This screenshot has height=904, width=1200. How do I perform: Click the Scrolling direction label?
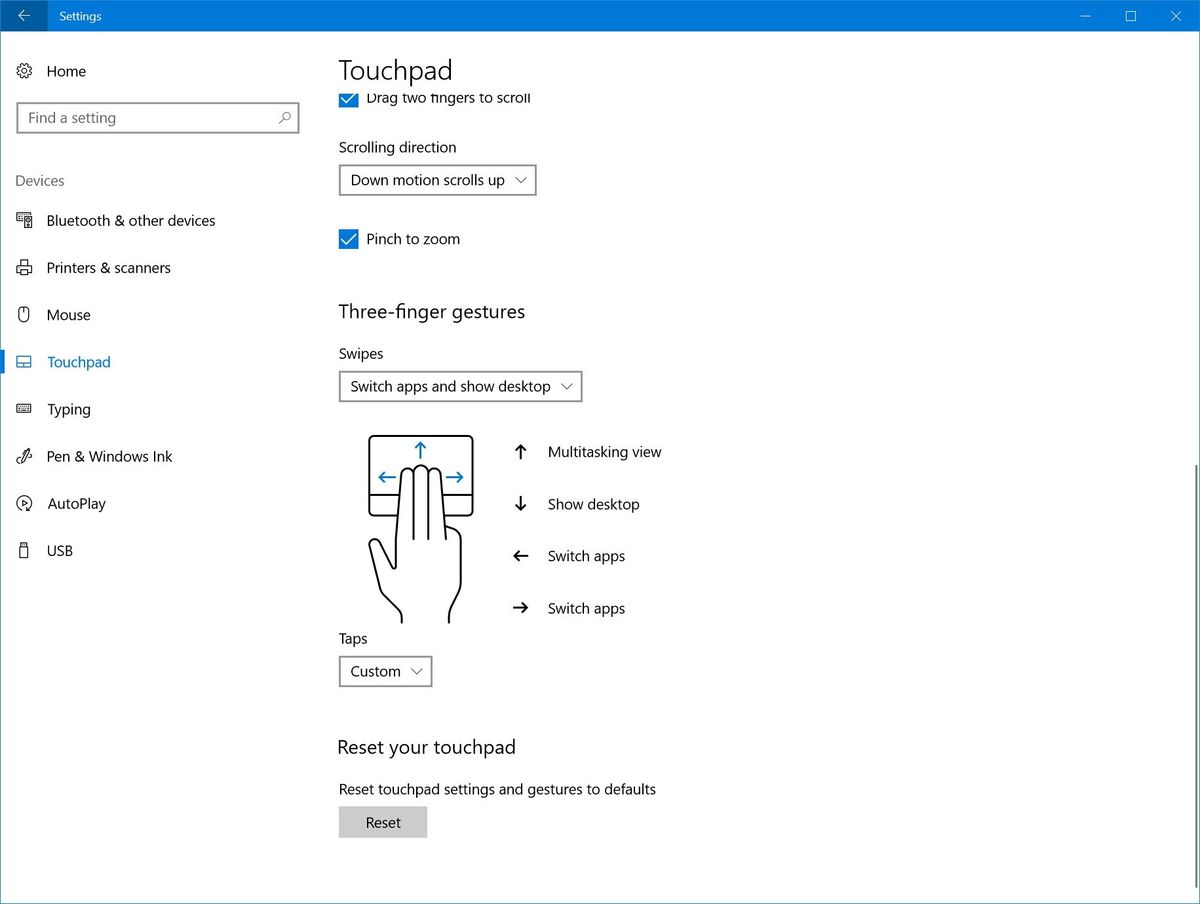tap(397, 147)
